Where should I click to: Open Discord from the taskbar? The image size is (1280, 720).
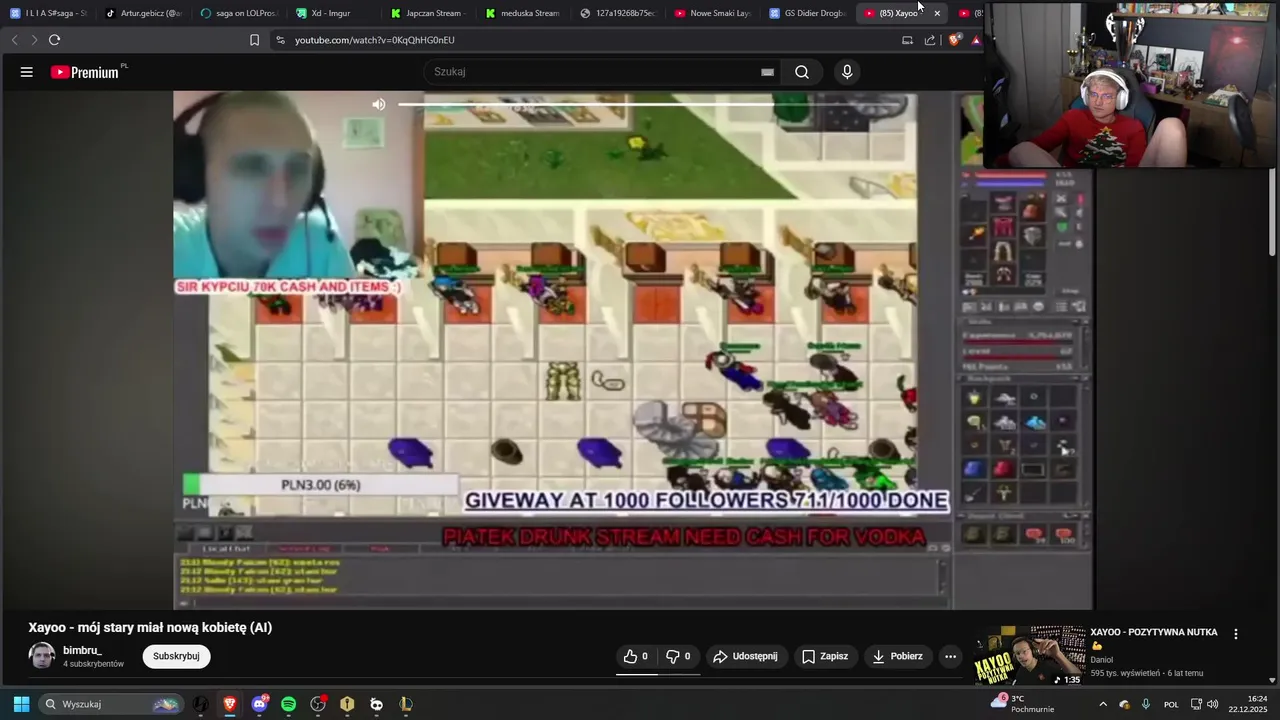[260, 704]
